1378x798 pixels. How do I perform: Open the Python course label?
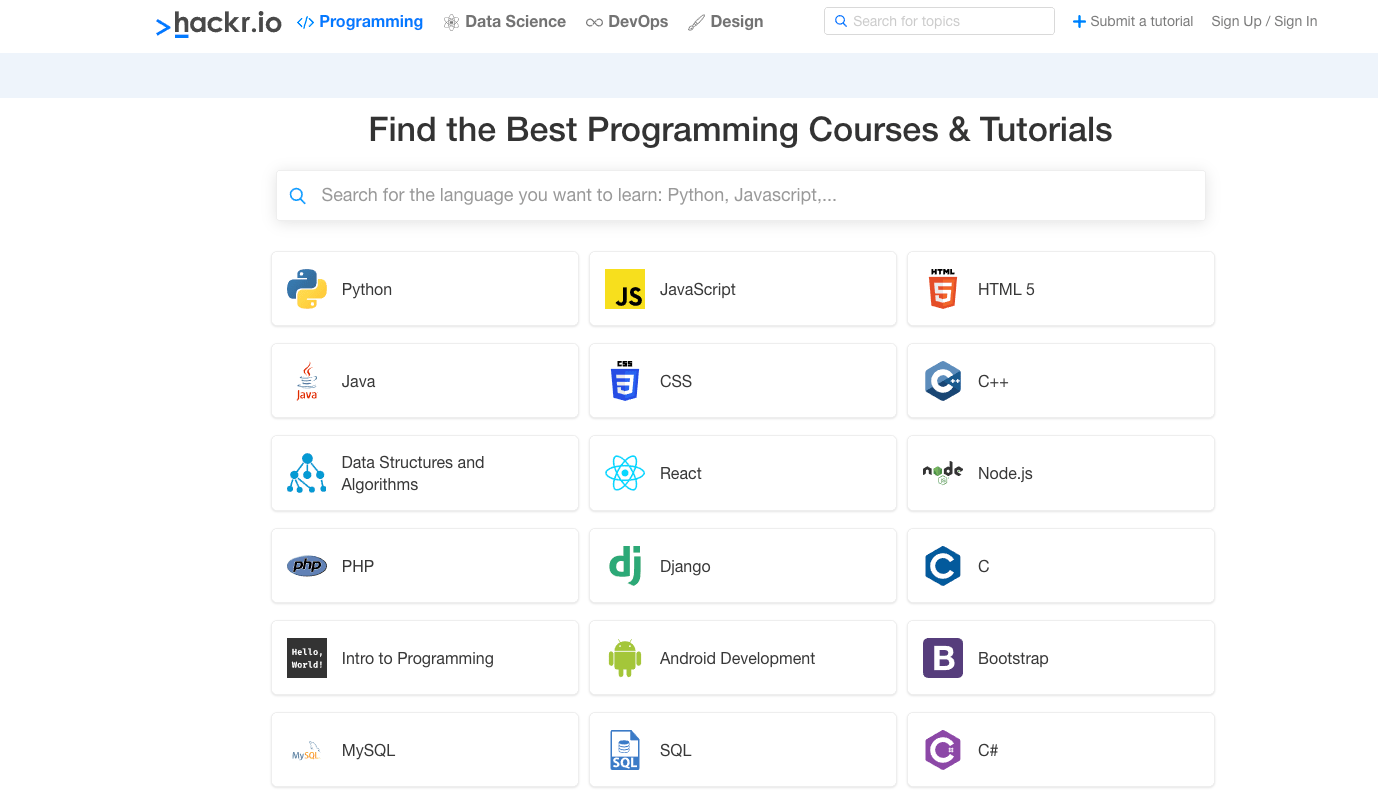click(367, 289)
